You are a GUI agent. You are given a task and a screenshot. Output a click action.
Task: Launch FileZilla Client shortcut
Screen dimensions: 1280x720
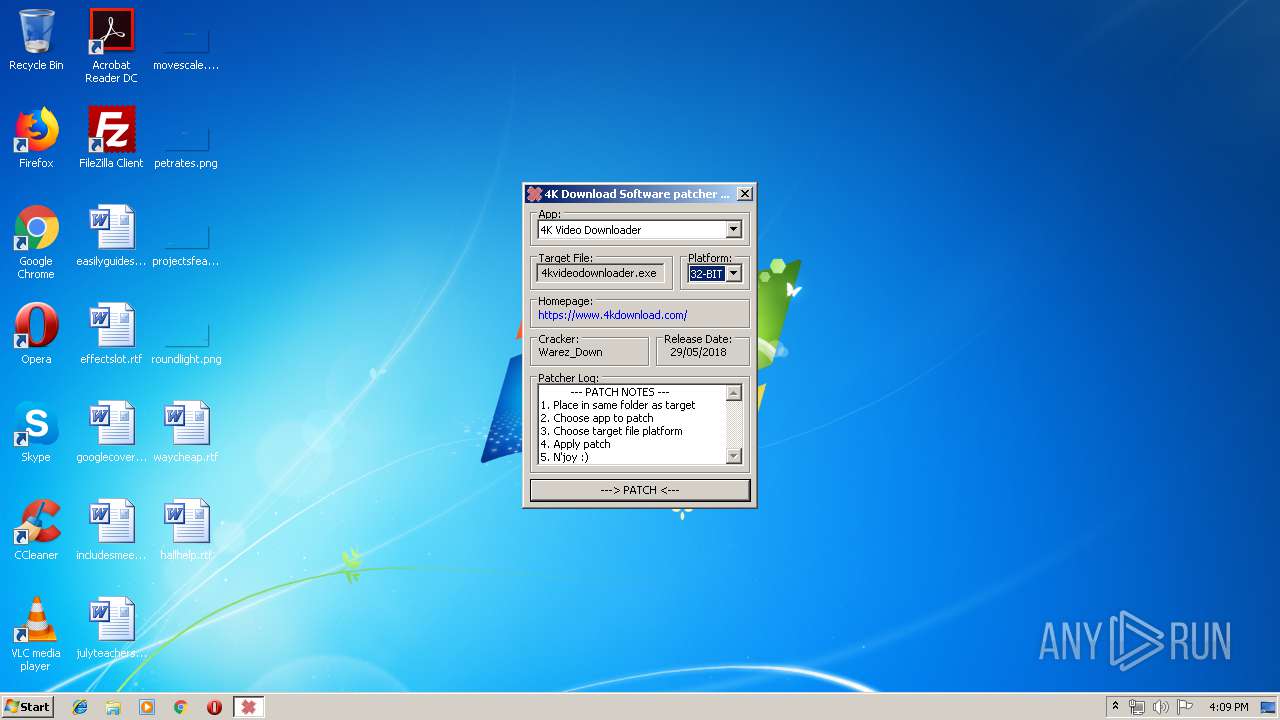point(111,138)
